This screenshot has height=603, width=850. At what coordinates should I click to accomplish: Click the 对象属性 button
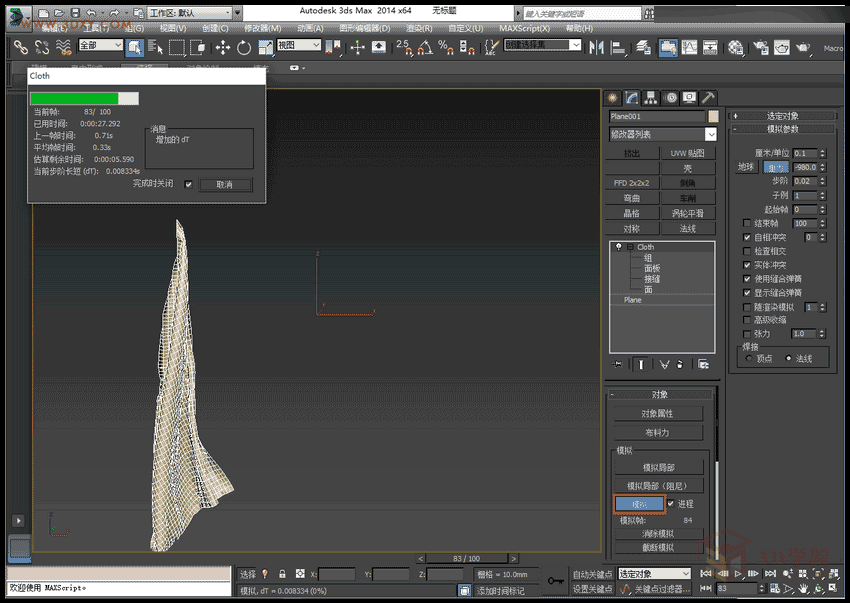coord(657,414)
